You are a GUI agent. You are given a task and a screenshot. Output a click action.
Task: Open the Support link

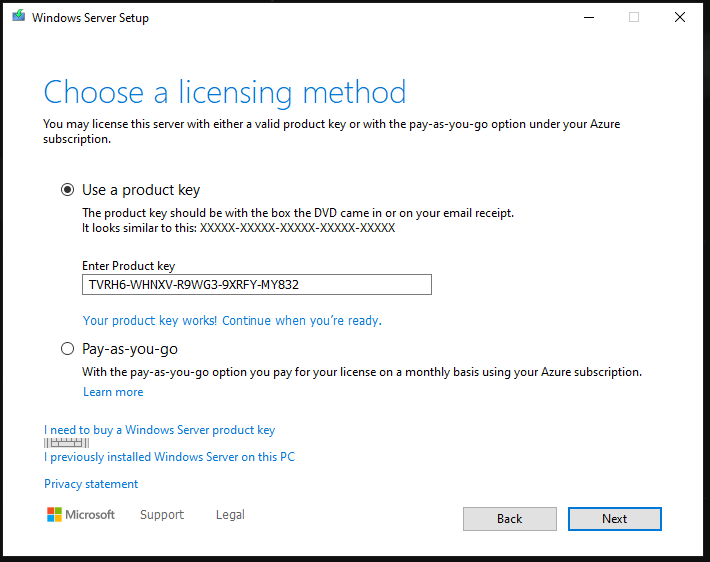[x=162, y=514]
